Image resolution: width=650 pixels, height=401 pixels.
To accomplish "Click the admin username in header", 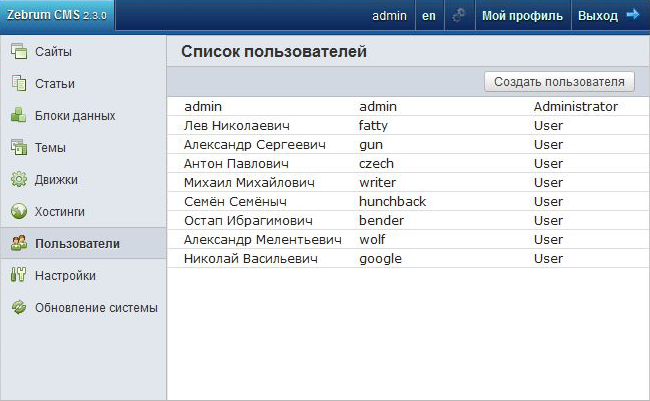I will point(389,16).
